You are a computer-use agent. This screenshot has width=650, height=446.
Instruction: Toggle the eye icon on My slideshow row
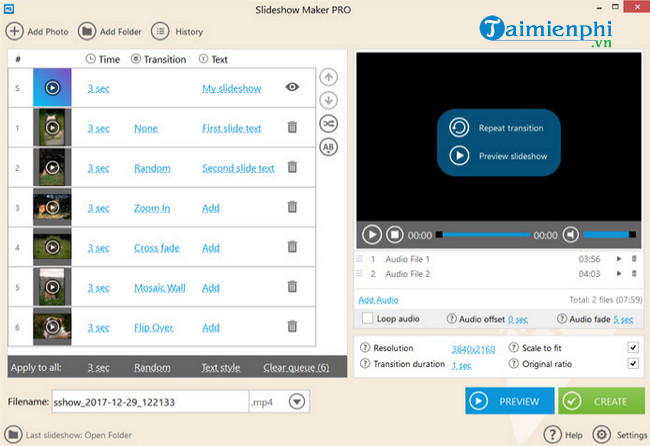pyautogui.click(x=292, y=87)
